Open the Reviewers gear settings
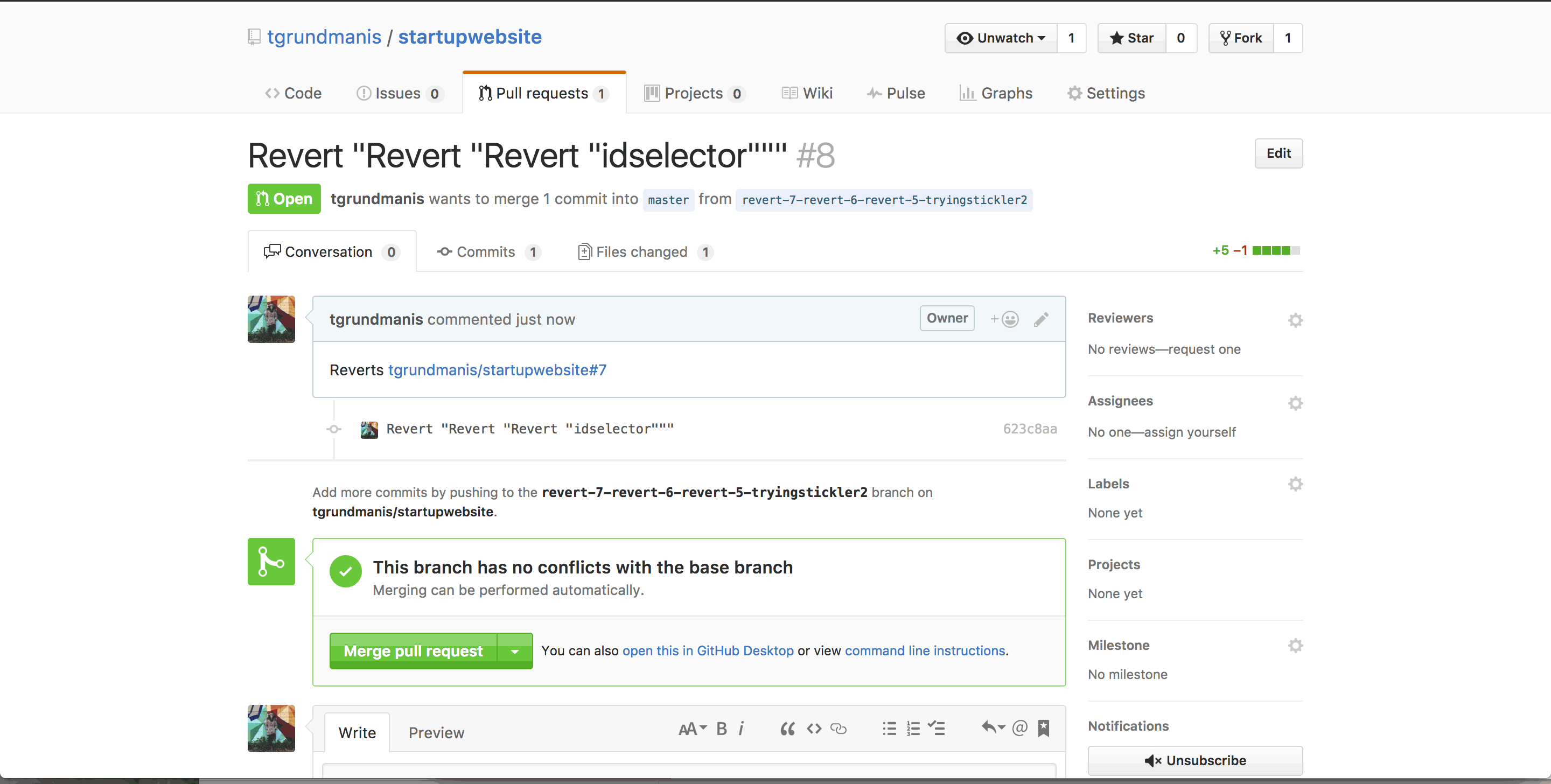The width and height of the screenshot is (1551, 784). click(x=1295, y=320)
